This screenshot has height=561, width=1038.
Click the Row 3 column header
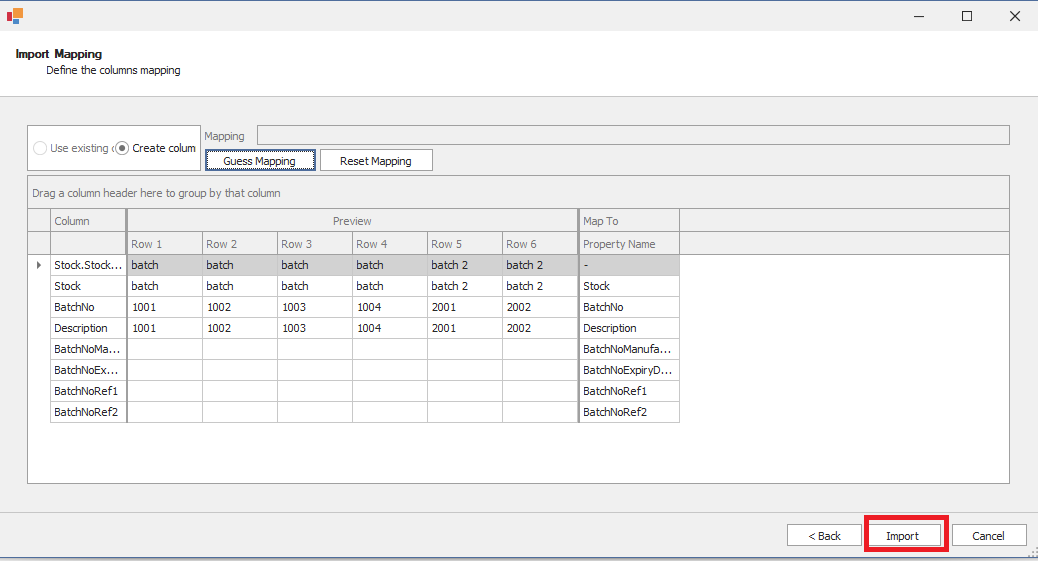[314, 244]
